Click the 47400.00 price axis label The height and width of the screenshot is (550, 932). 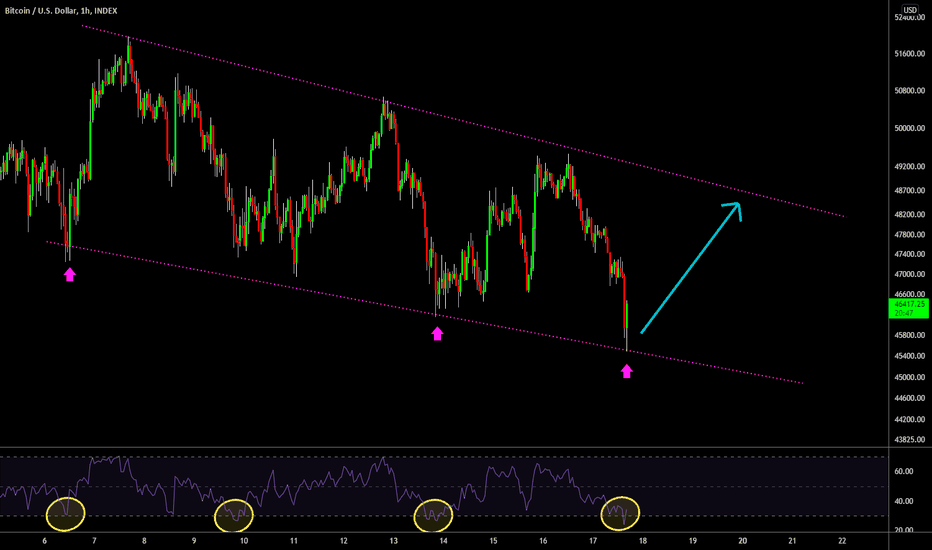(909, 254)
